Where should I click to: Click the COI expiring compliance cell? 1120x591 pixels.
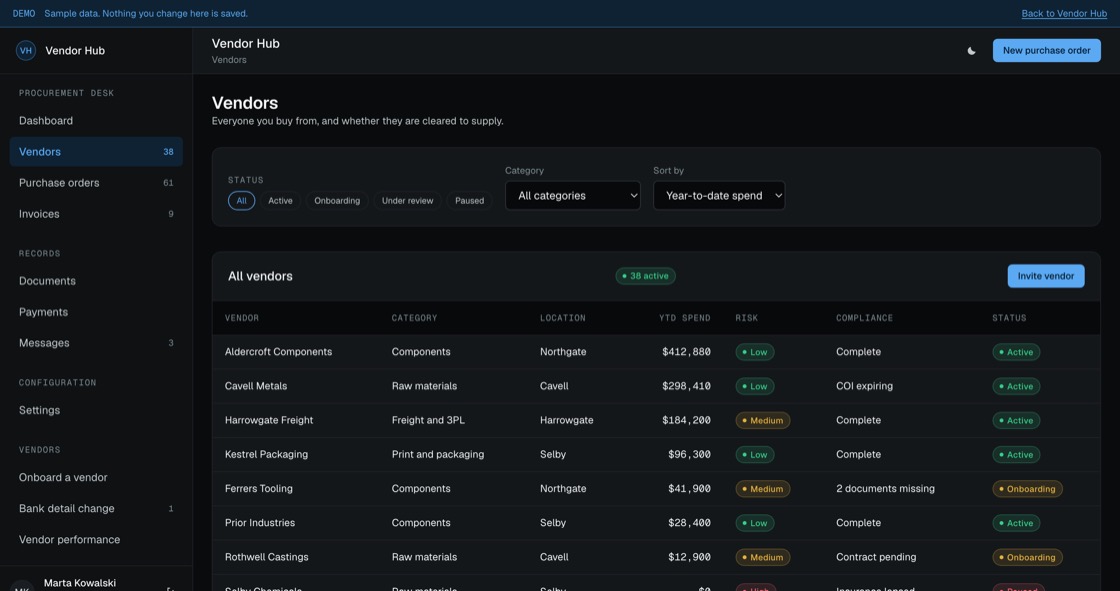(x=864, y=387)
